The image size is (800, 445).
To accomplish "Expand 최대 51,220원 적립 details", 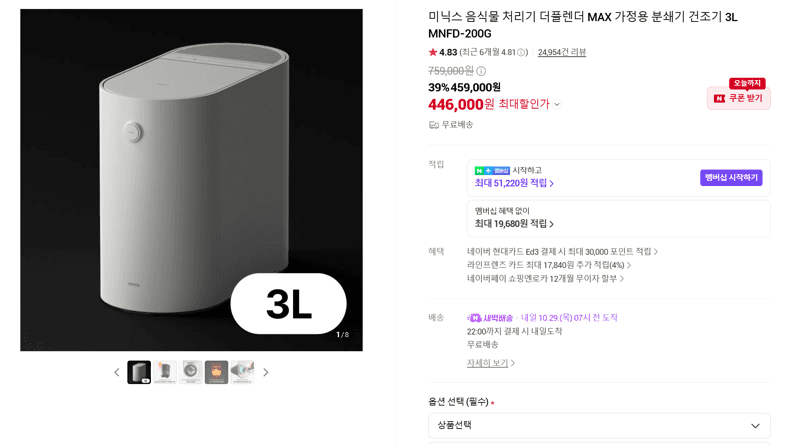I will 514,183.
